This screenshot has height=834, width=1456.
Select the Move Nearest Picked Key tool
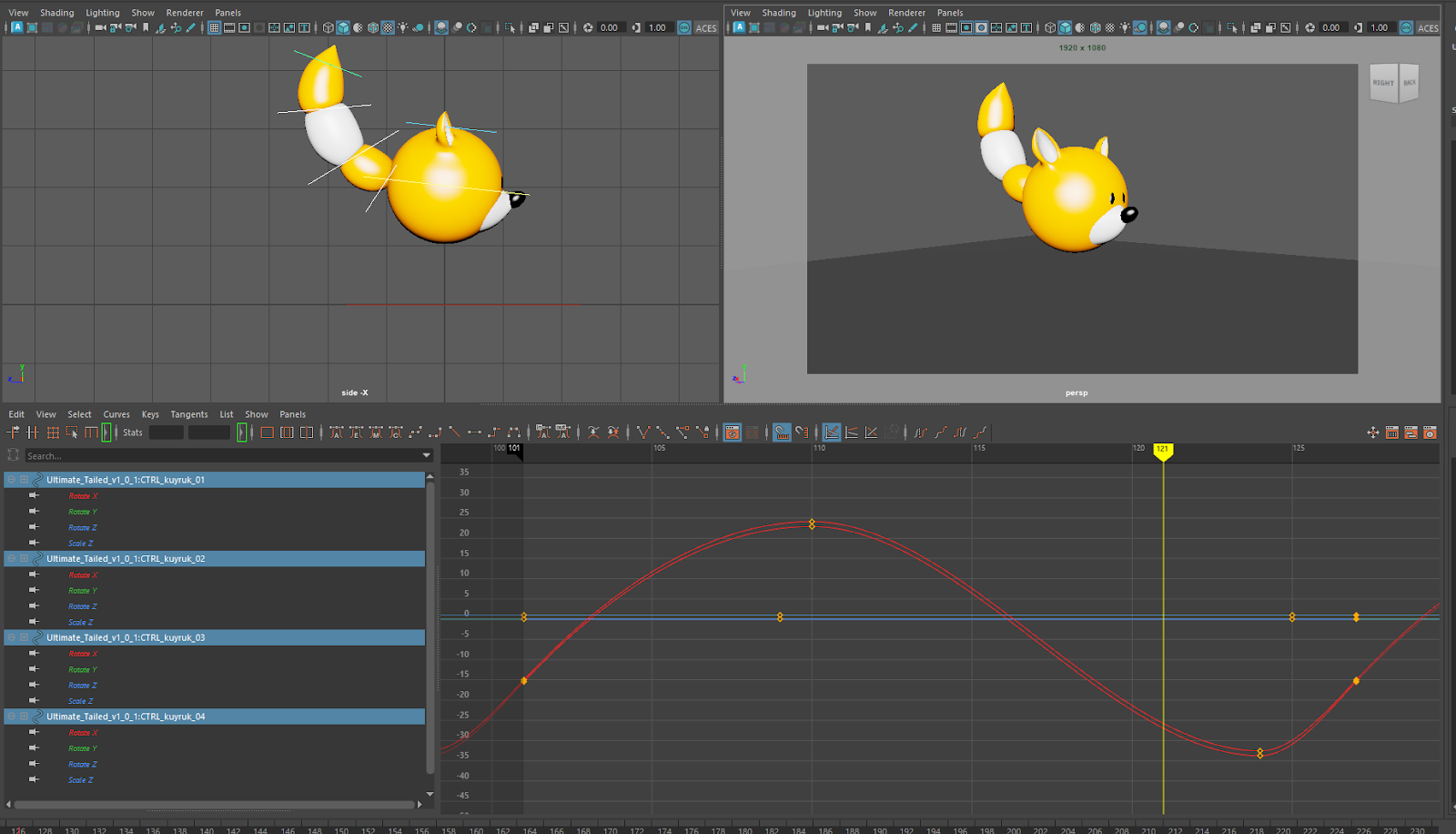[x=13, y=432]
